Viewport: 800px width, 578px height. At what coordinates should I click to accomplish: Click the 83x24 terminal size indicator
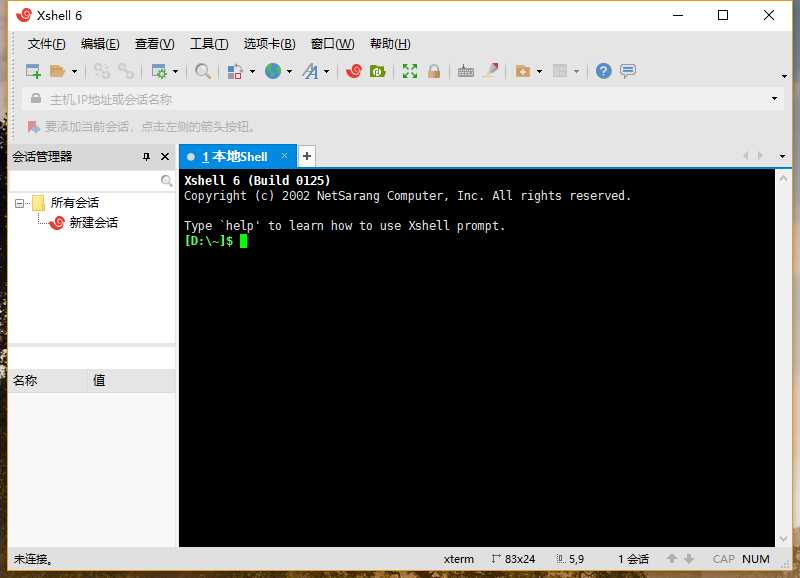pos(513,559)
